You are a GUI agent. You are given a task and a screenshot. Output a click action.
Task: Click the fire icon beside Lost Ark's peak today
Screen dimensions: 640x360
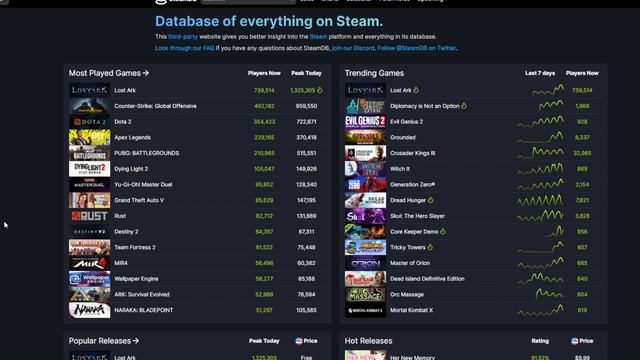[x=320, y=90]
